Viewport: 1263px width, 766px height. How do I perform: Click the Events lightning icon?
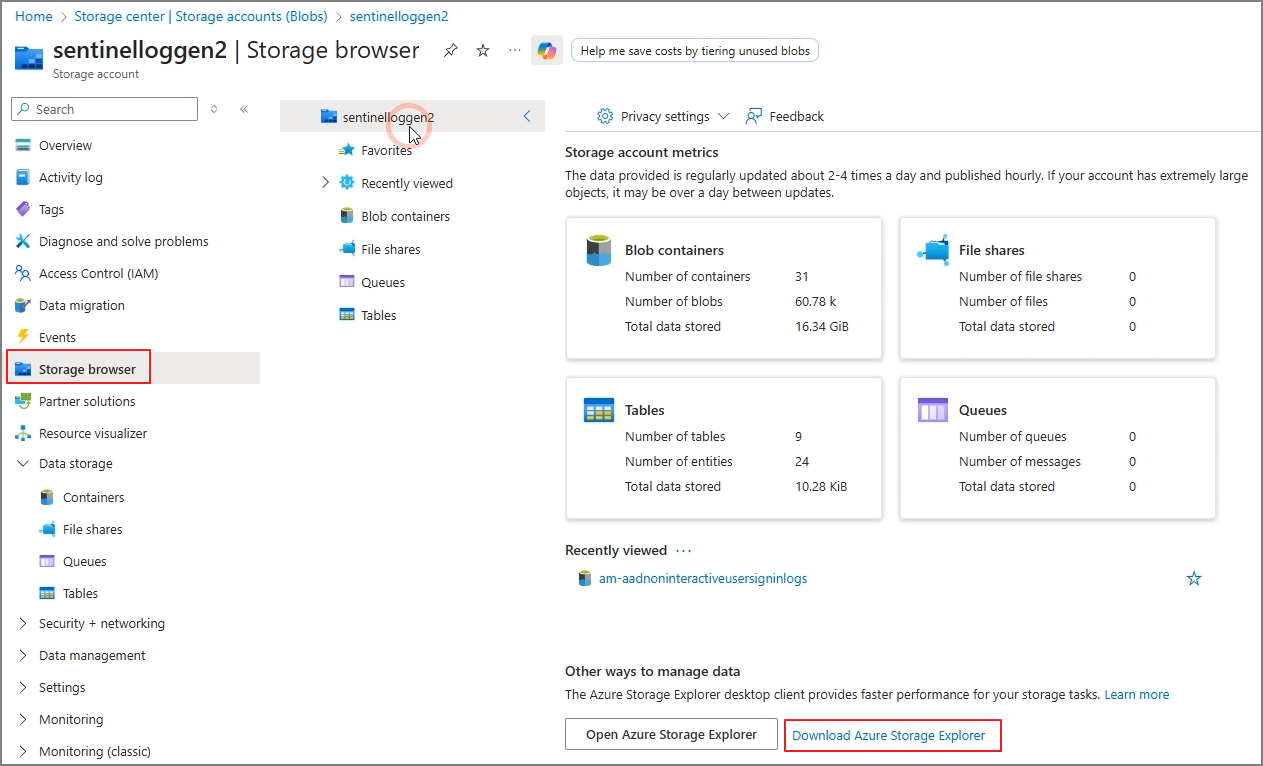(x=23, y=337)
